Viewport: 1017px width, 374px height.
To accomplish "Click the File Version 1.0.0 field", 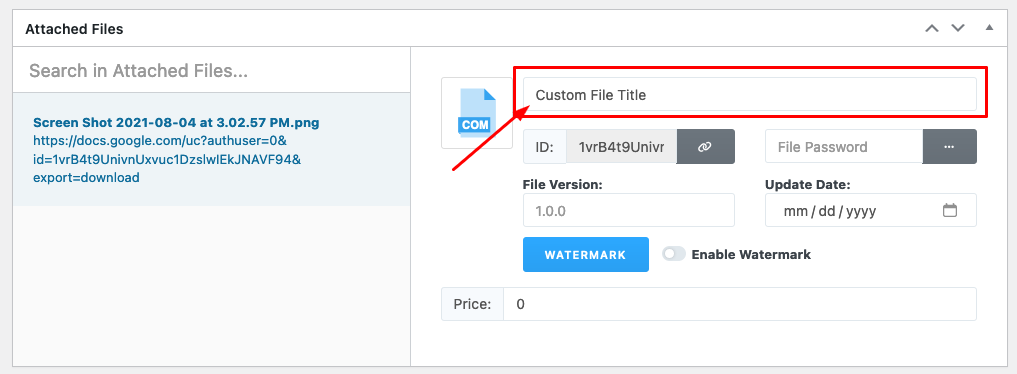I will 628,210.
